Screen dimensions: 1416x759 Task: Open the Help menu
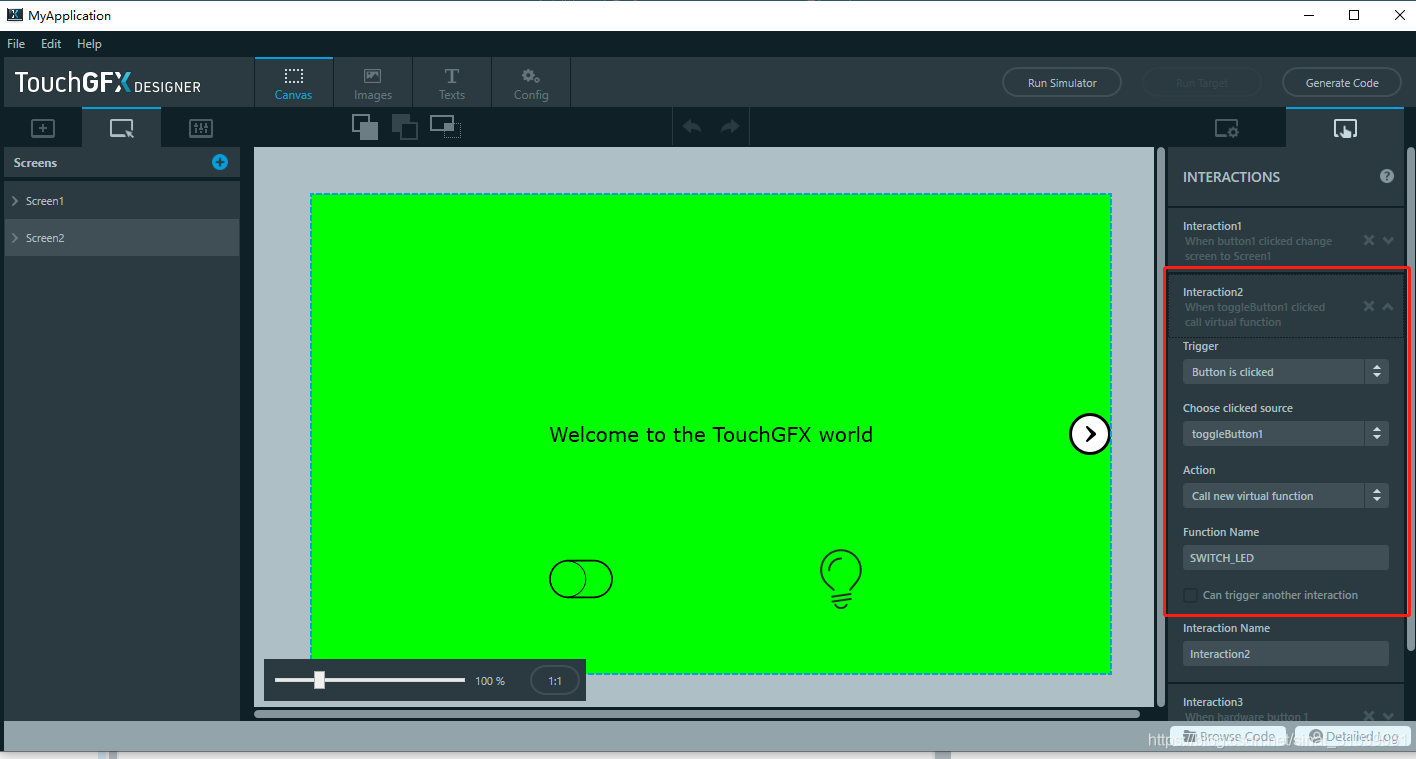point(89,44)
